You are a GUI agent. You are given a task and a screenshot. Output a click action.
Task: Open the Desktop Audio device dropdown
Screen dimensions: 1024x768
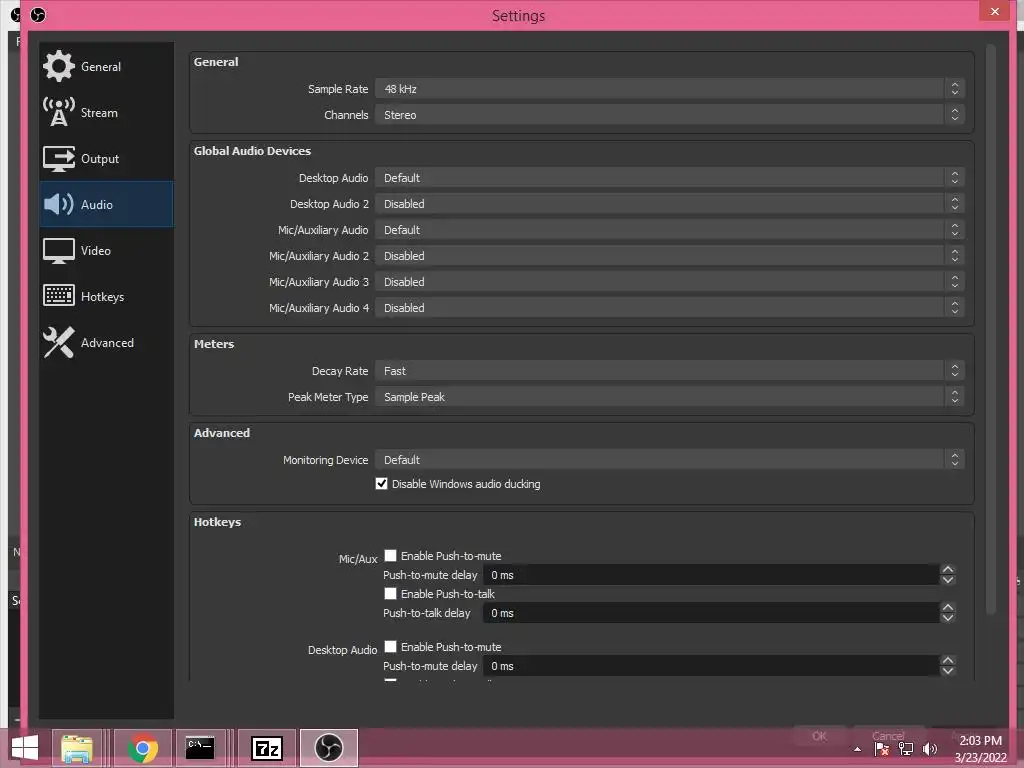tap(669, 178)
